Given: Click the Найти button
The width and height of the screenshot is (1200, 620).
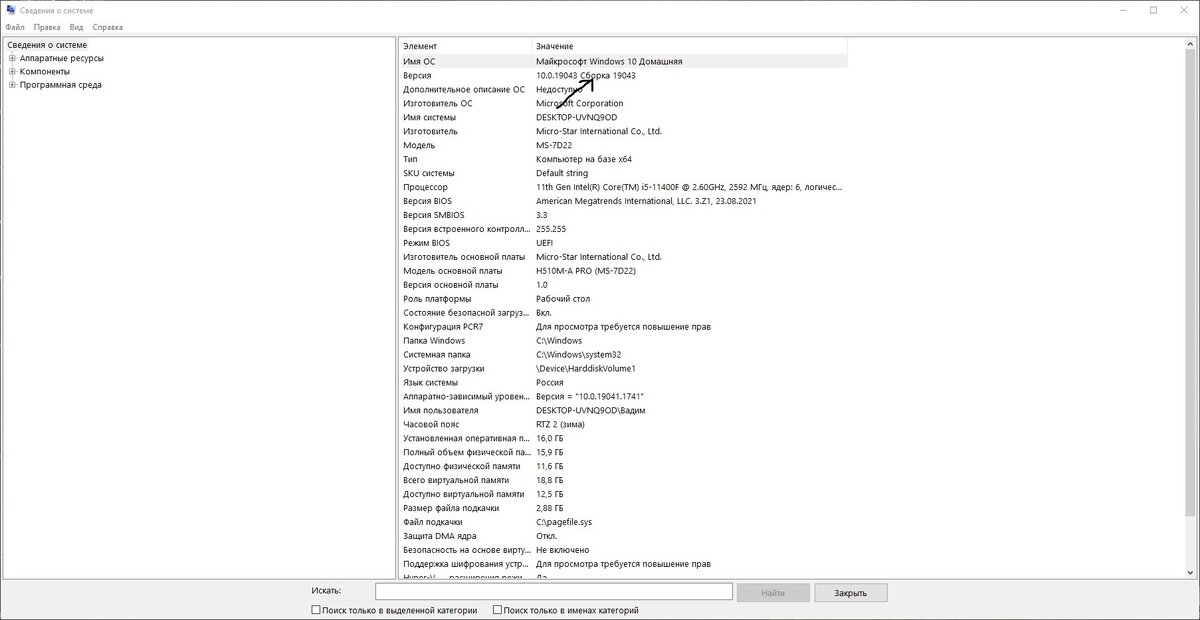Looking at the screenshot, I should (x=773, y=592).
